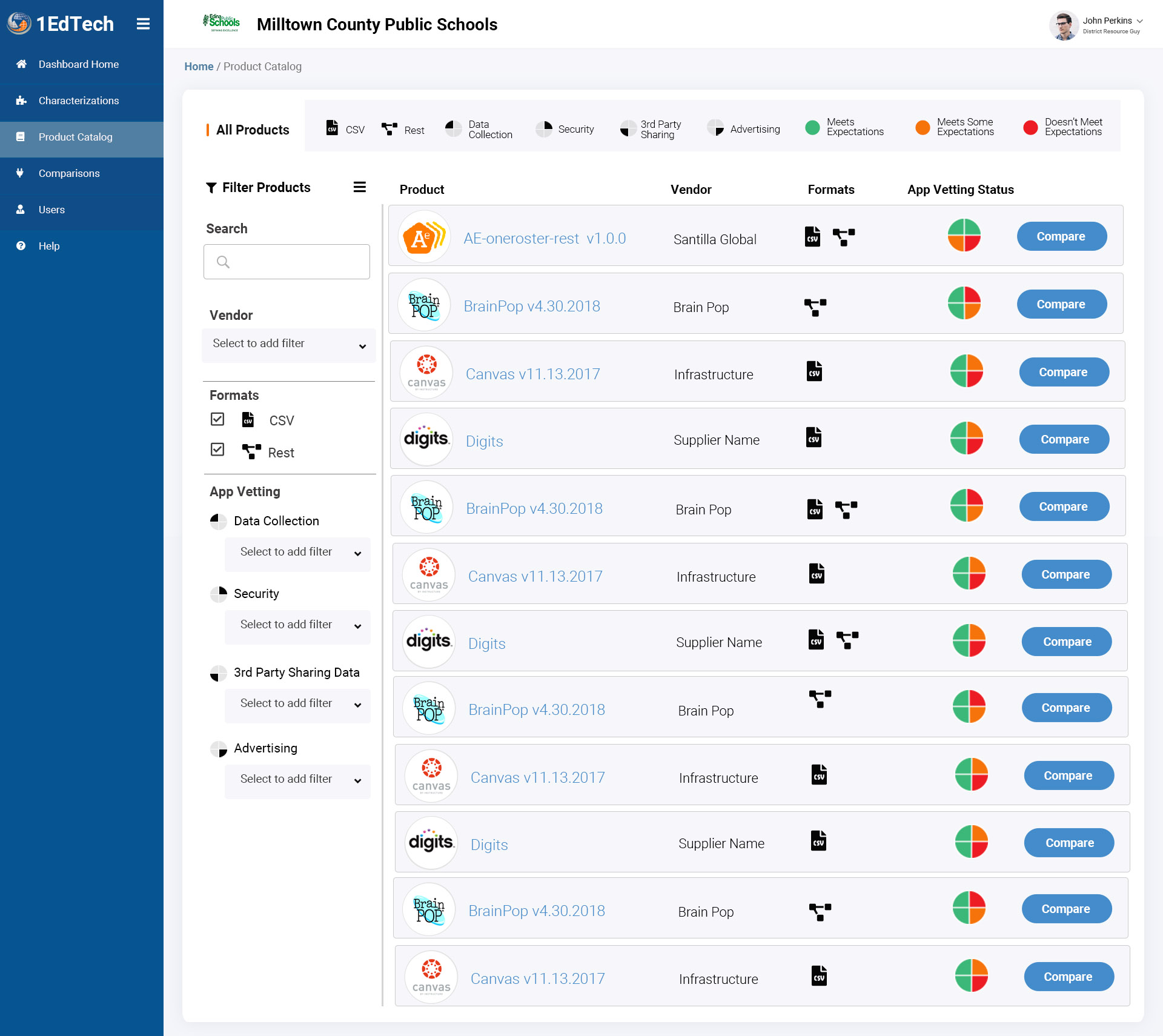Open the AE-oneroster-rest v1.0.0 product link
This screenshot has height=1036, width=1163.
545,238
